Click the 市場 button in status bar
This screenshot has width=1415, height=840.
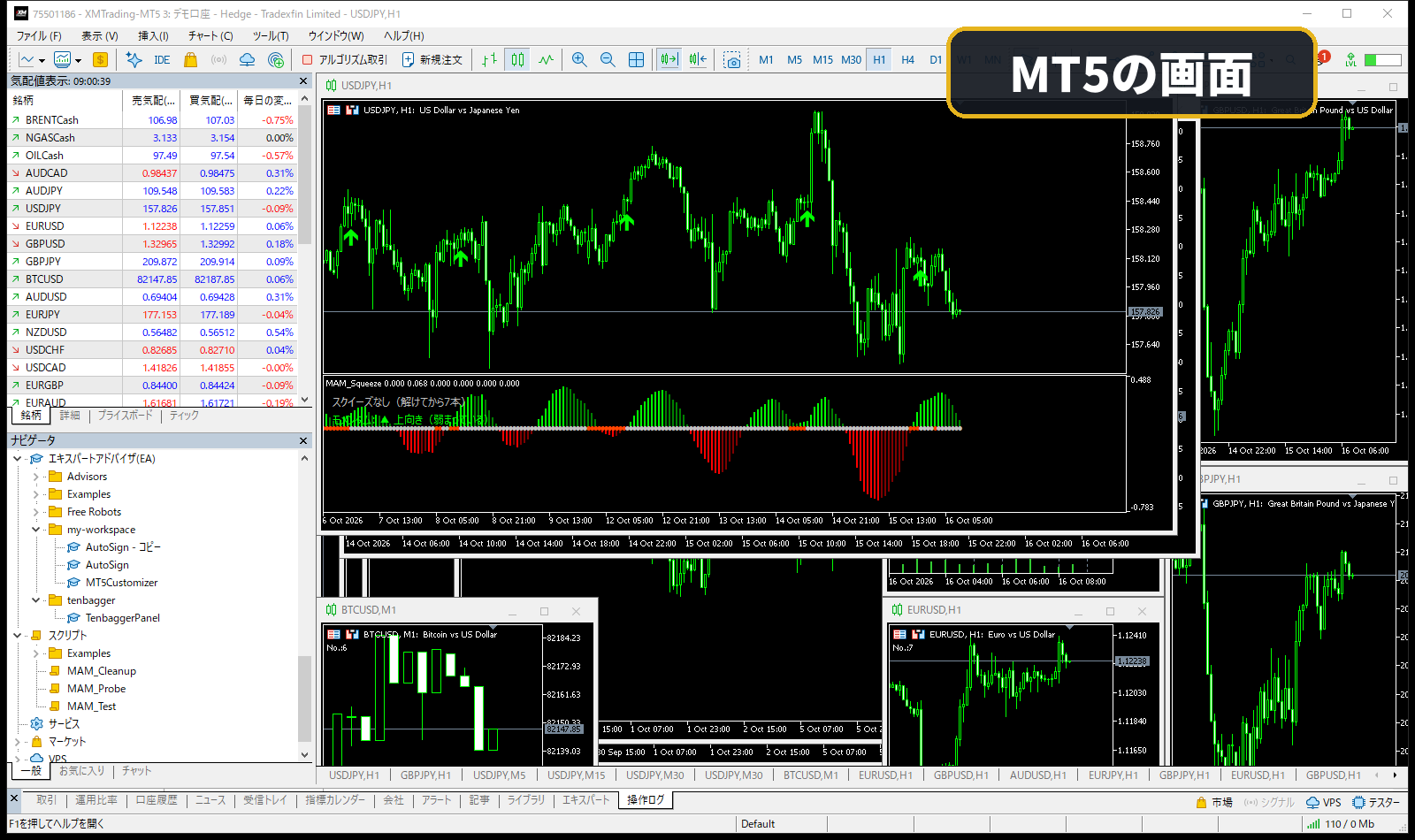click(x=1214, y=803)
